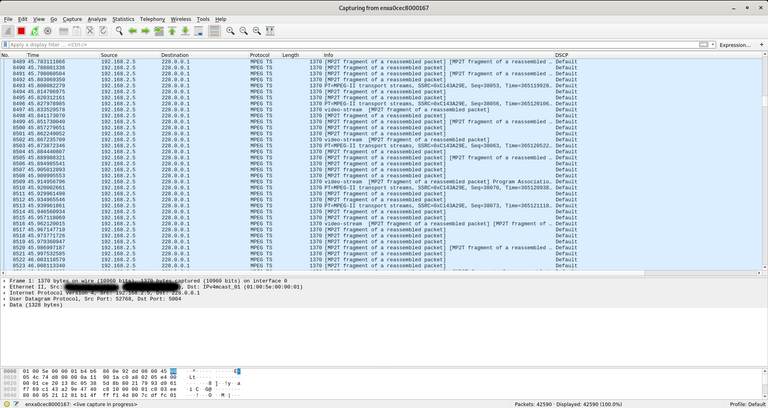Reset text to normal size
Screen dimensions: 768x408
[257, 31]
